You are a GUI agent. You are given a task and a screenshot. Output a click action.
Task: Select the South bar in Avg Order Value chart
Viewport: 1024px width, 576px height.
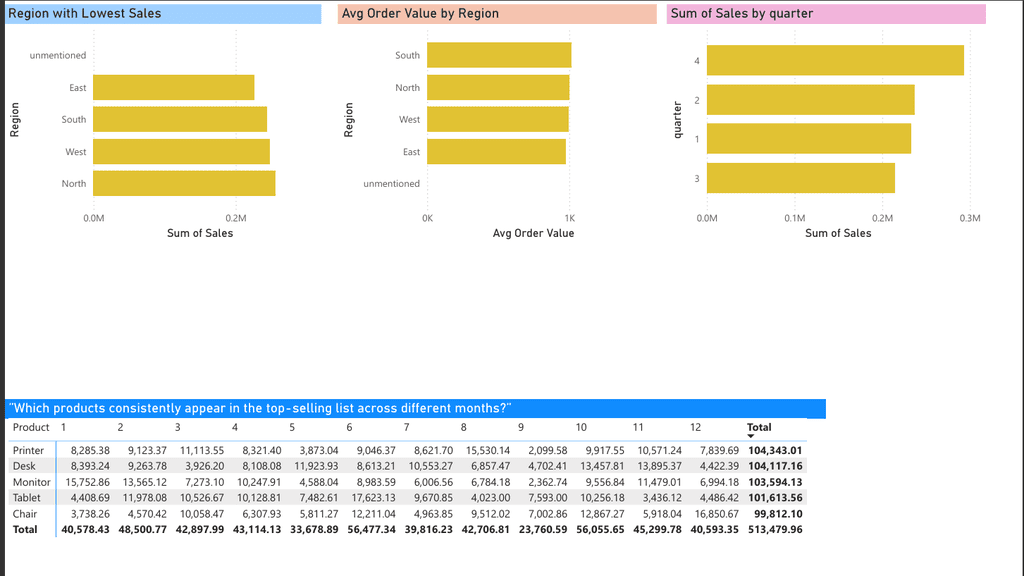click(x=498, y=55)
